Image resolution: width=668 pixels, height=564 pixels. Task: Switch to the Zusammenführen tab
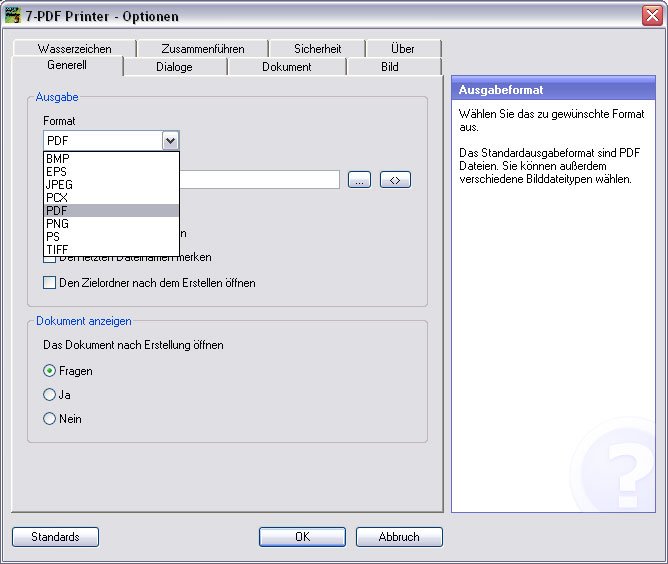203,49
